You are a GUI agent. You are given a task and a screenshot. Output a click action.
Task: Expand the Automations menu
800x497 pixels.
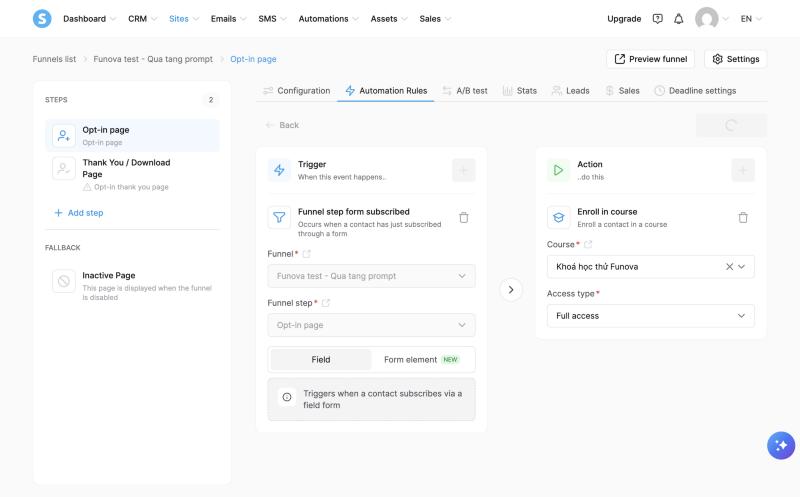tap(328, 19)
